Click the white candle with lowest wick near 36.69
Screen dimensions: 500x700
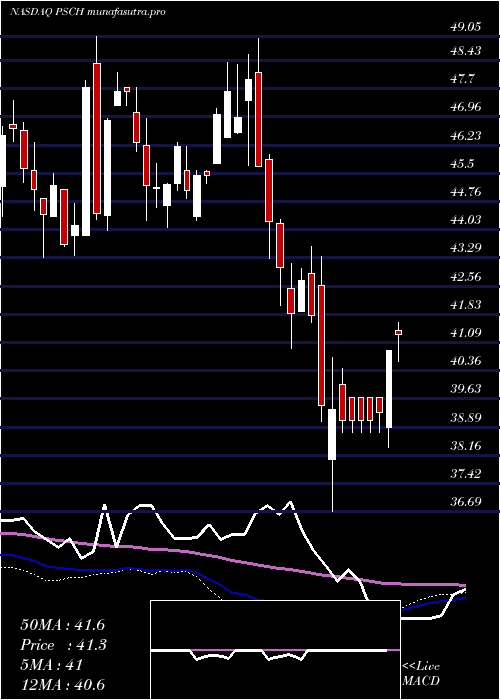332,434
